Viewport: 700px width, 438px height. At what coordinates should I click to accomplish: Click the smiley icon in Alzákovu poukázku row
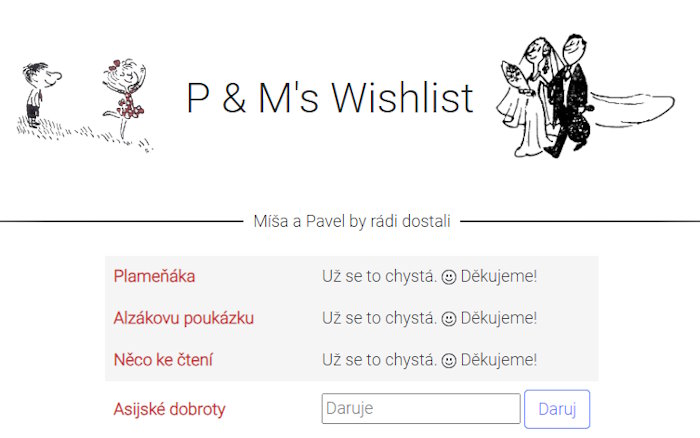[449, 319]
